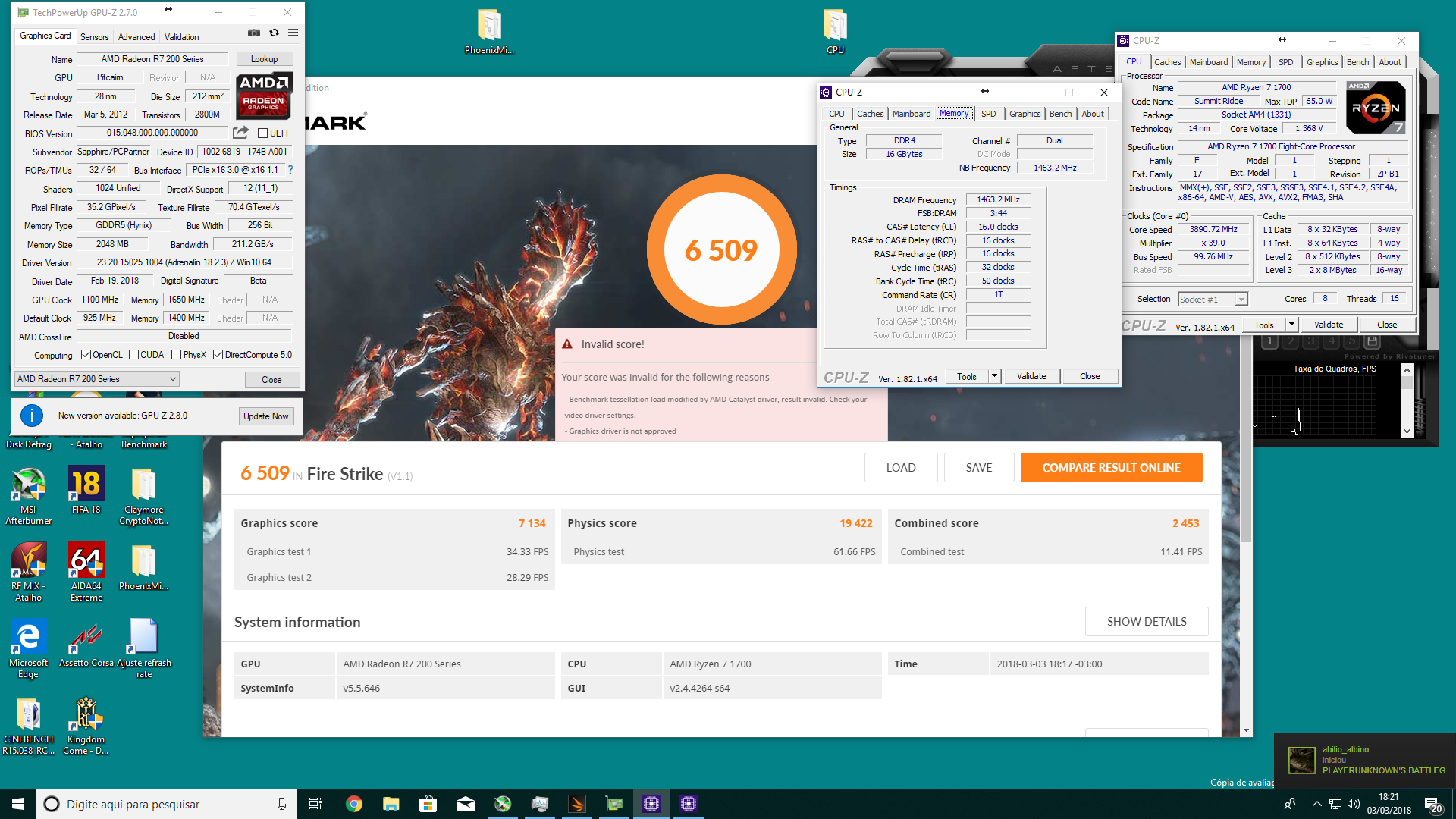
Task: Toggle the UEFI checkbox in GPU-Z
Action: (x=262, y=133)
